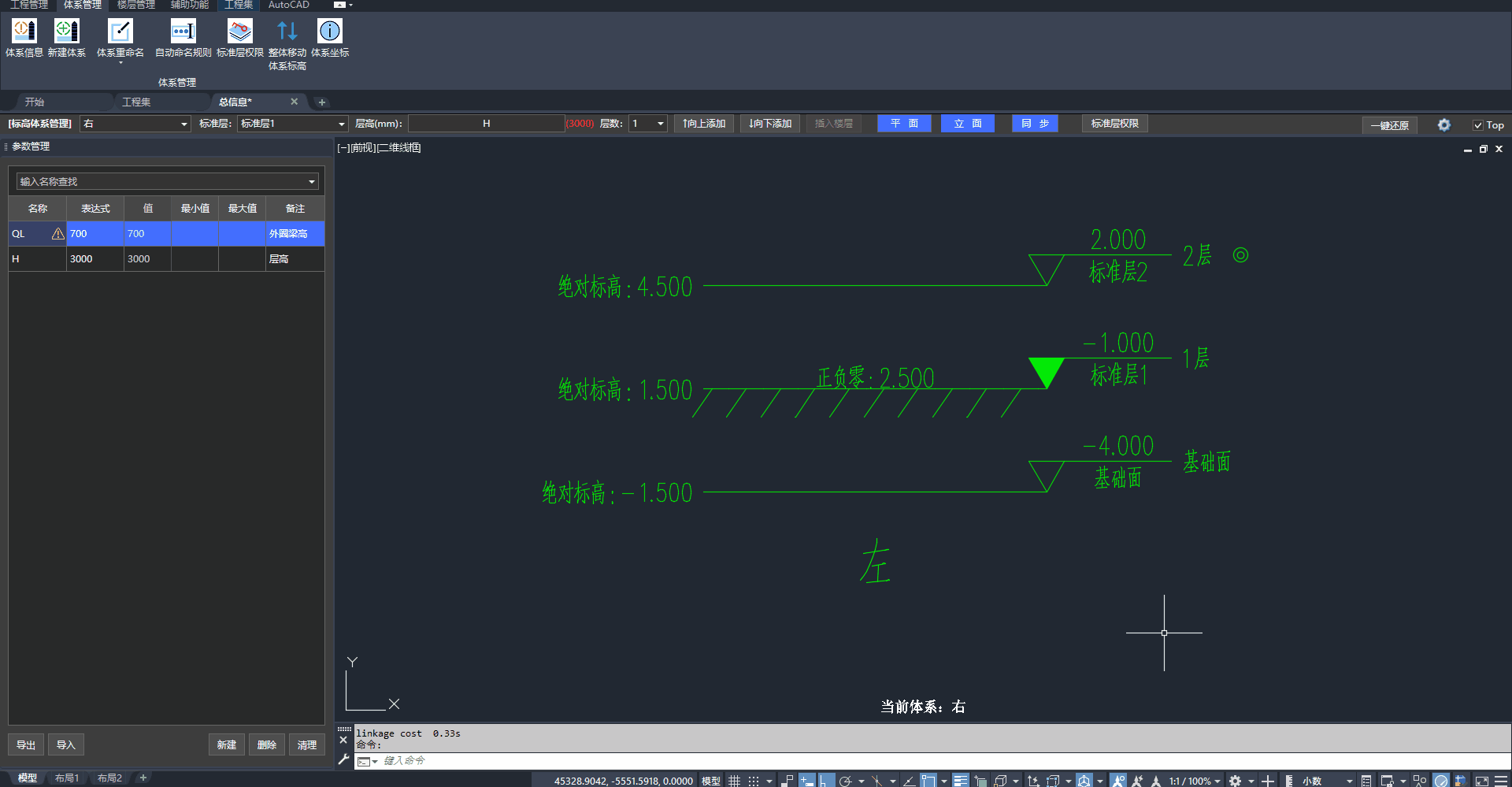Click the 层高 H input field

coord(486,124)
